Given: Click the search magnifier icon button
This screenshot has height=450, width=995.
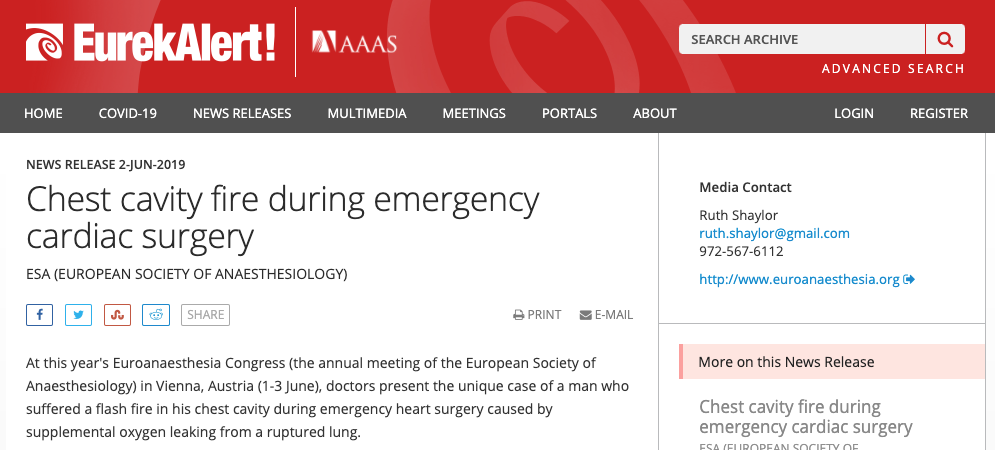Looking at the screenshot, I should click(945, 39).
